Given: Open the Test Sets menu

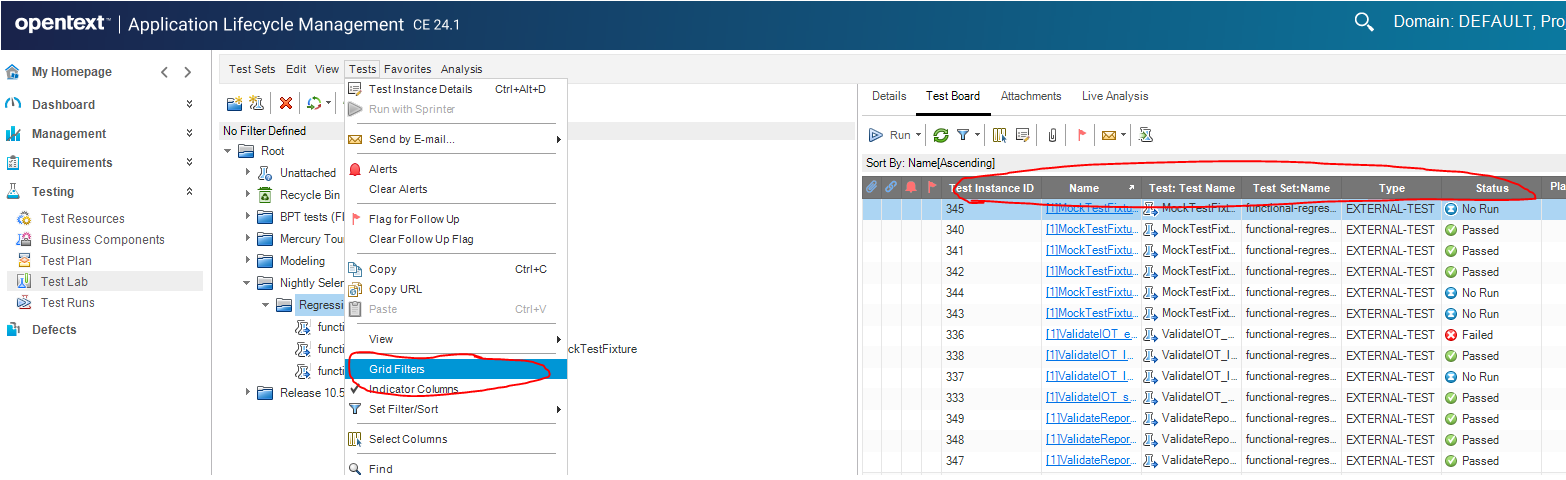Looking at the screenshot, I should [x=252, y=69].
